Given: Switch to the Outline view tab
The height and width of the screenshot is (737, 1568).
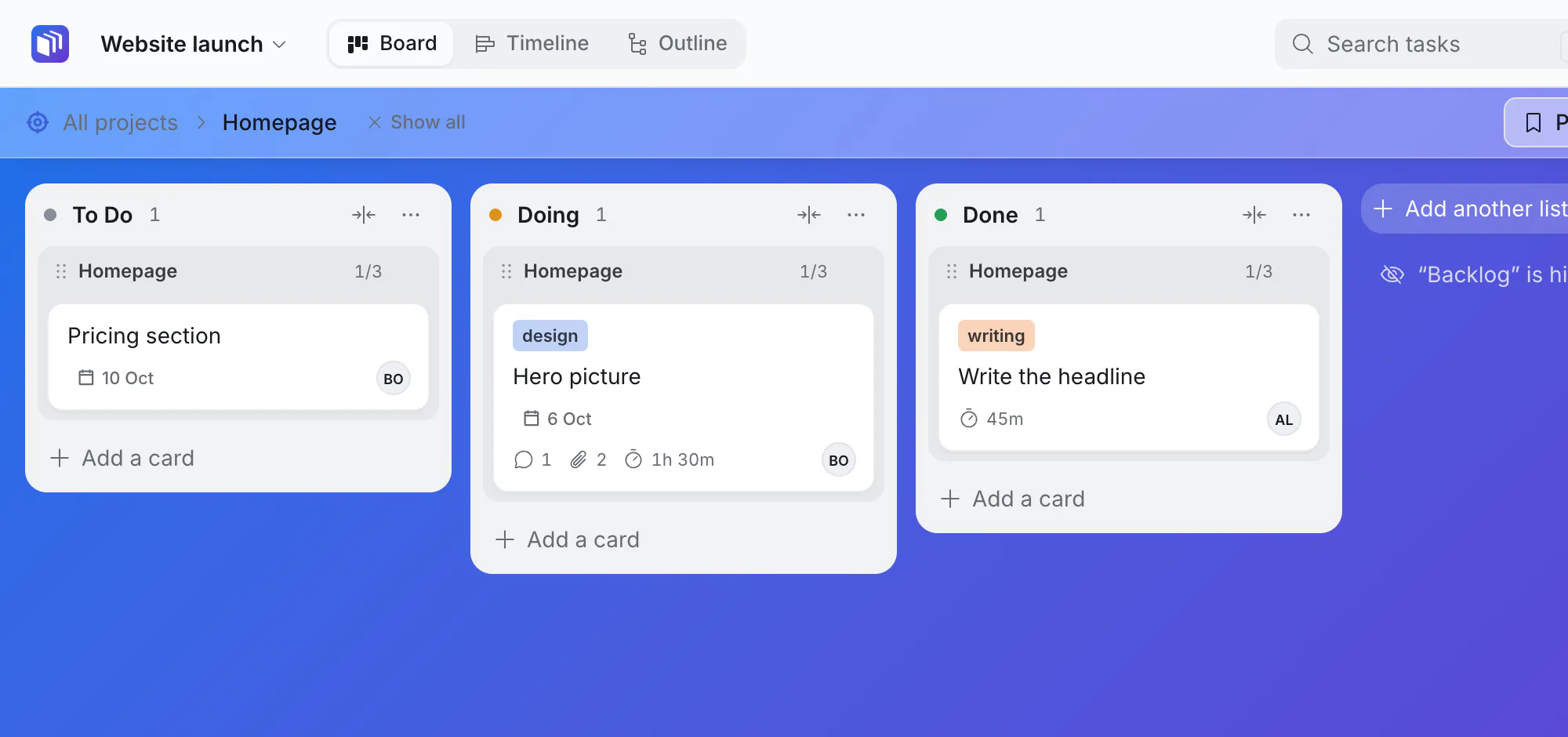Looking at the screenshot, I should 677,44.
